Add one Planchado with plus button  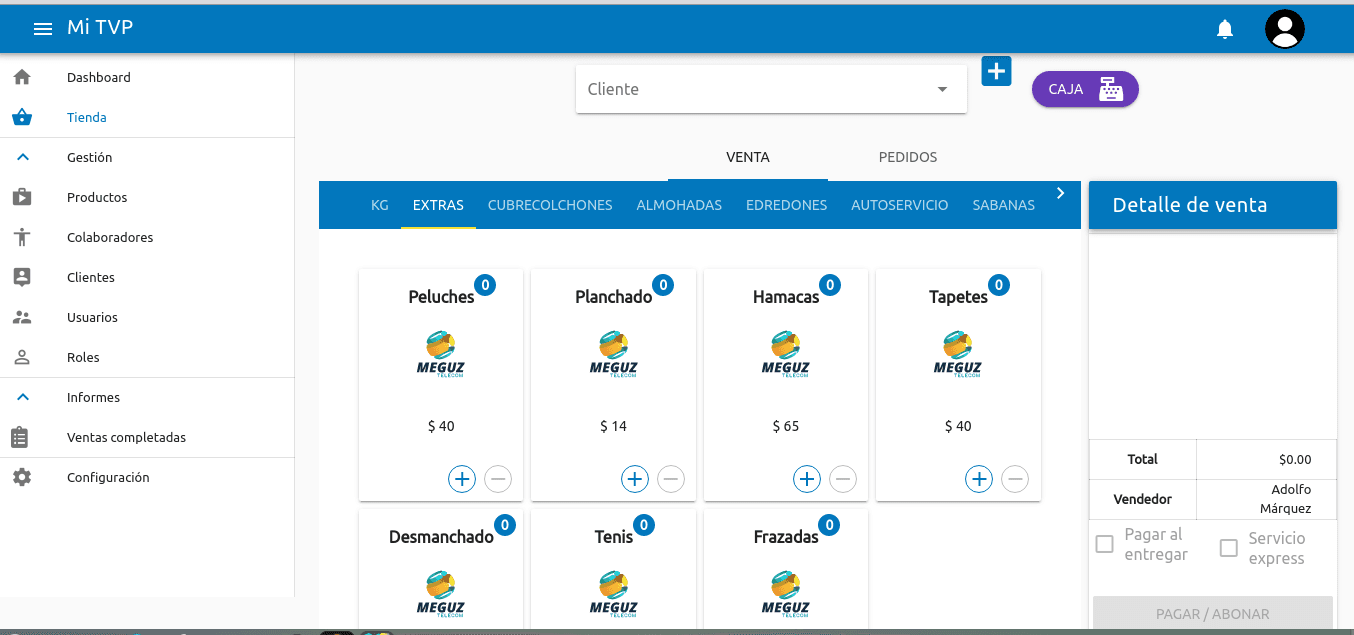tap(635, 479)
